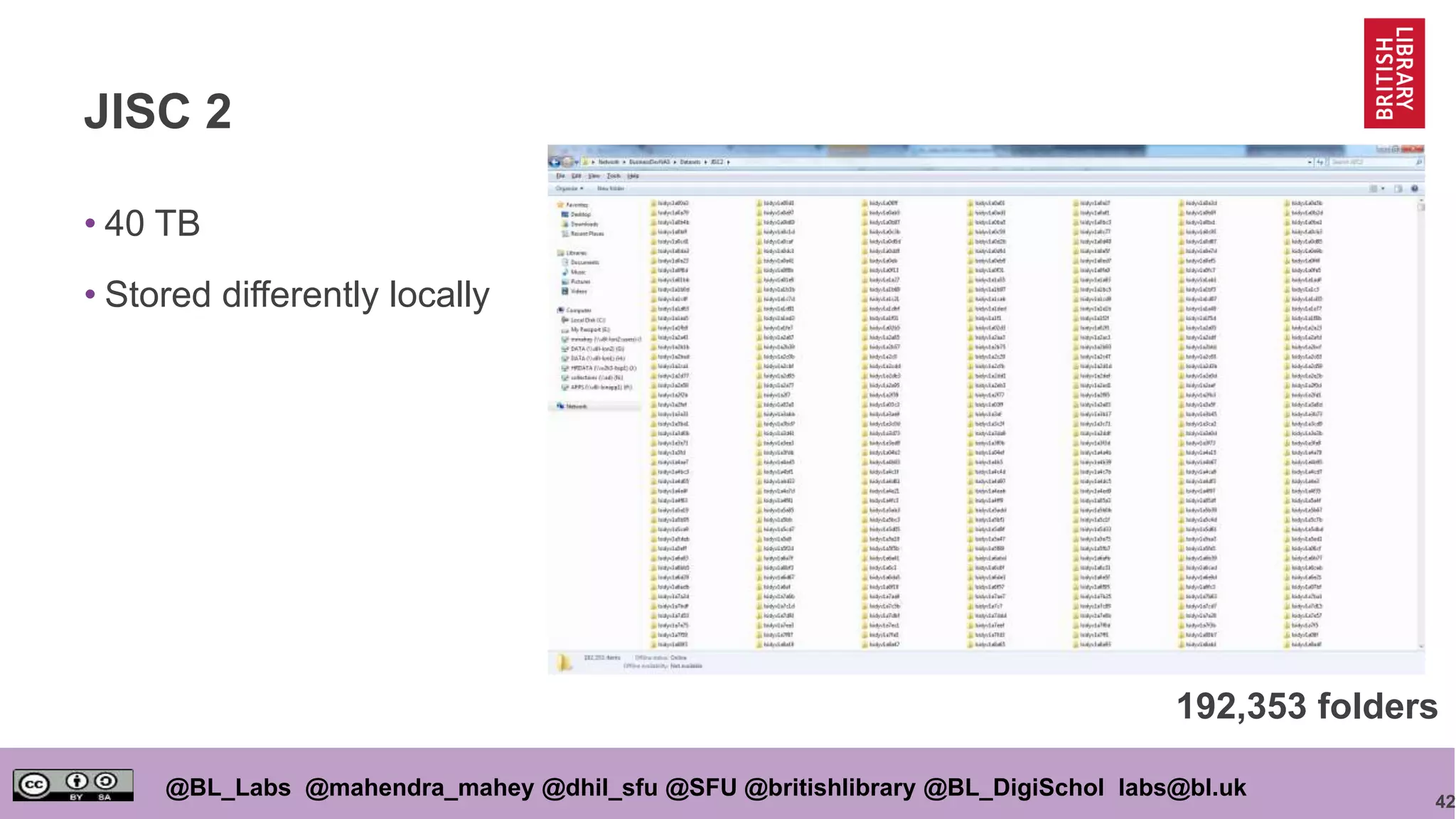Click the Videos library icon
Screen dimensions: 1456x819
click(x=565, y=291)
